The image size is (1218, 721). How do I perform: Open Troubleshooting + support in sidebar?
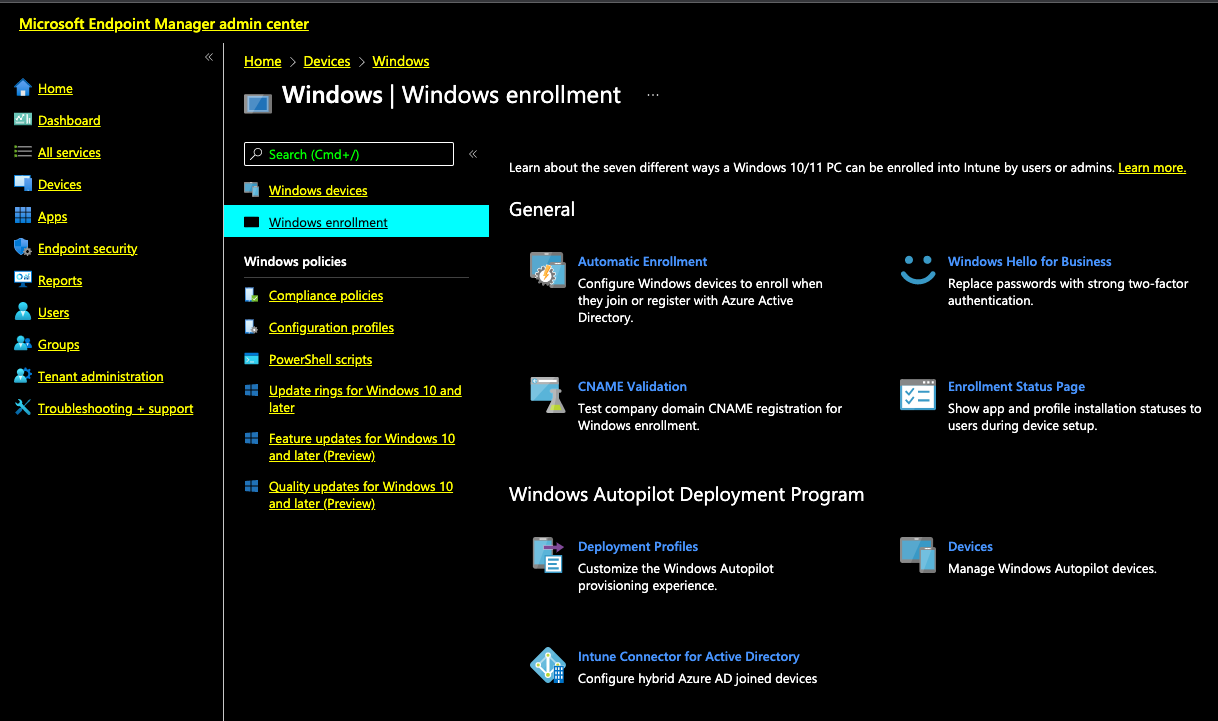click(x=116, y=408)
